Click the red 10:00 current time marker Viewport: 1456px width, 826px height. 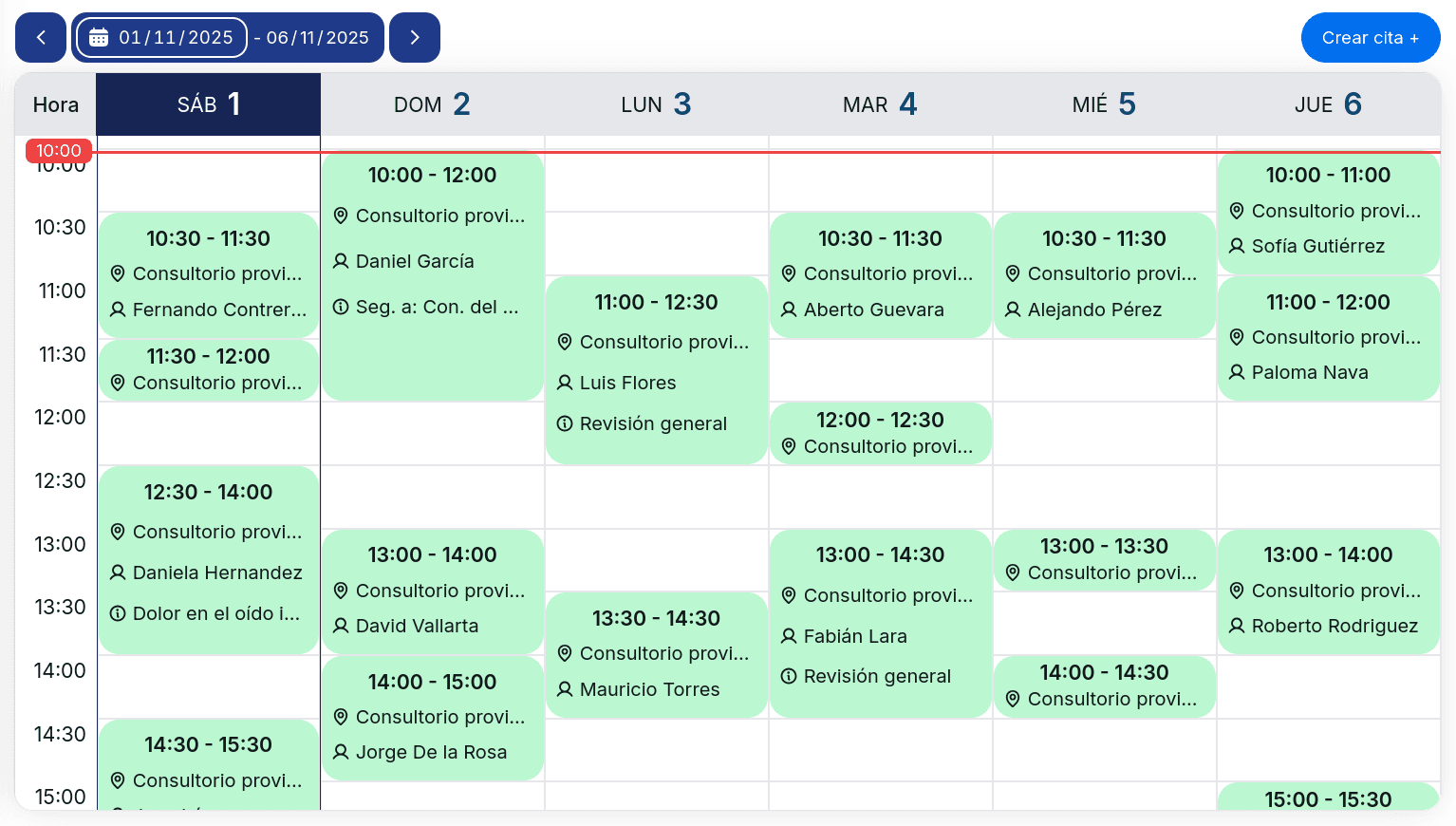click(59, 151)
